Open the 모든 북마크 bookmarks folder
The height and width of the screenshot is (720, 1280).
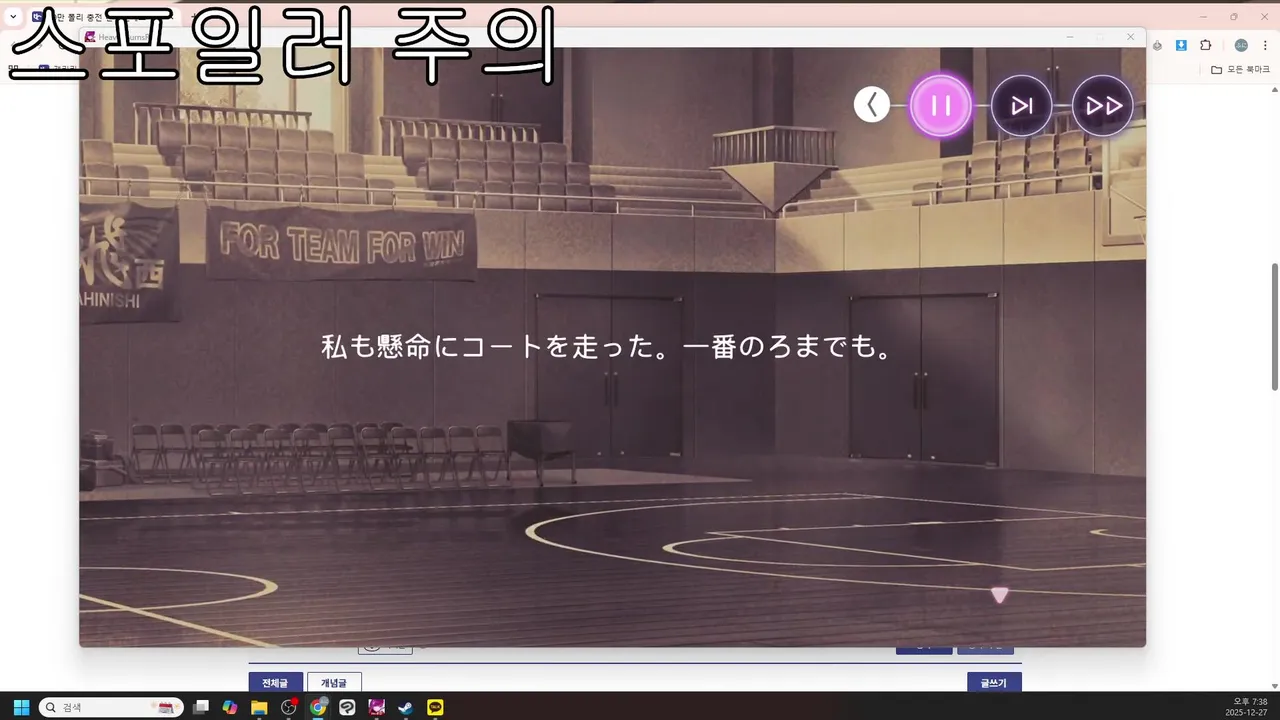tap(1240, 69)
